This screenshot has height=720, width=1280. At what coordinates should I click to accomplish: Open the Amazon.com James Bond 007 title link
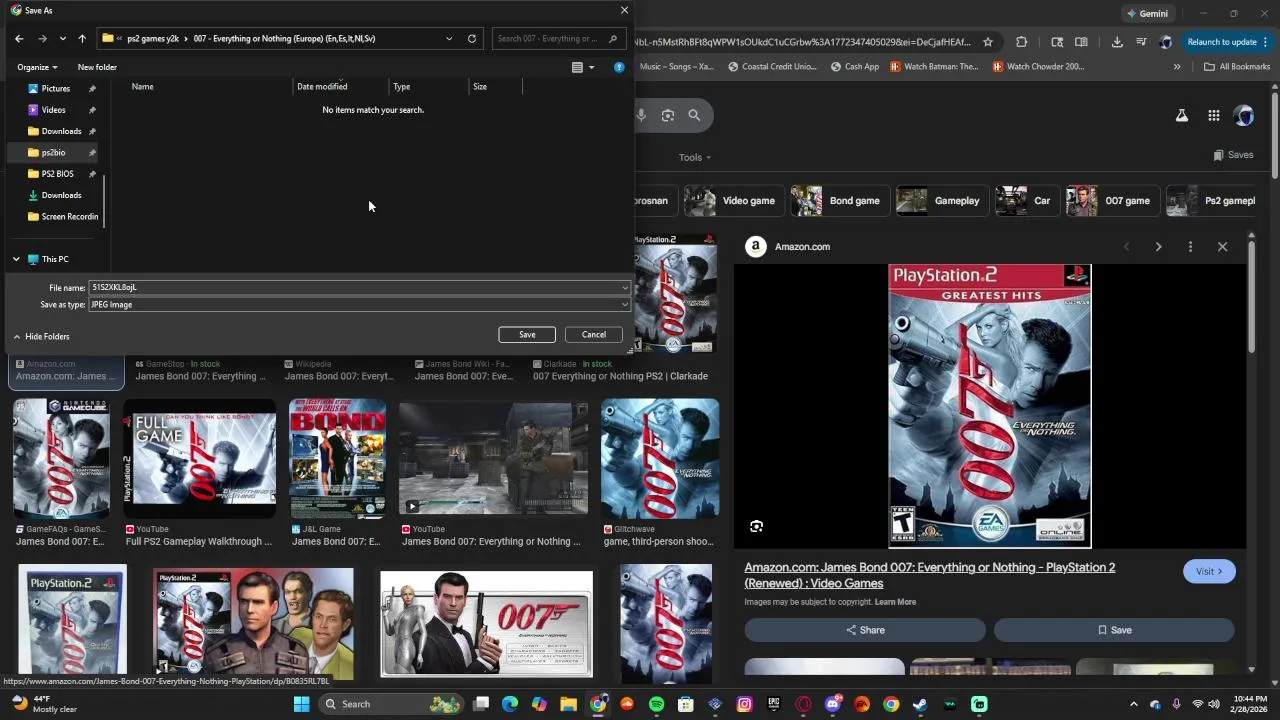click(x=929, y=575)
